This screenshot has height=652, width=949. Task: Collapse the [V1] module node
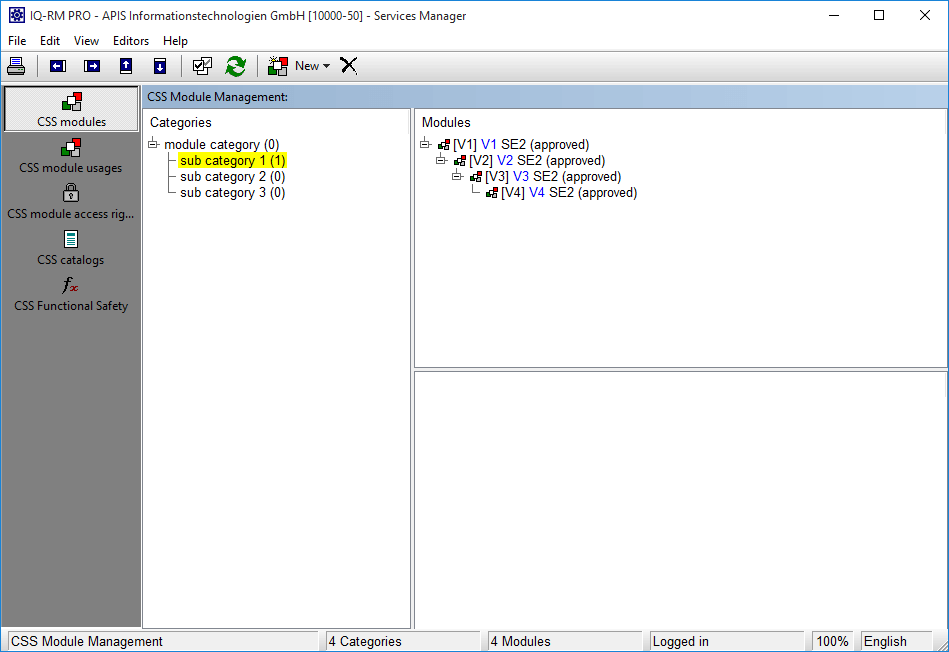(x=425, y=144)
